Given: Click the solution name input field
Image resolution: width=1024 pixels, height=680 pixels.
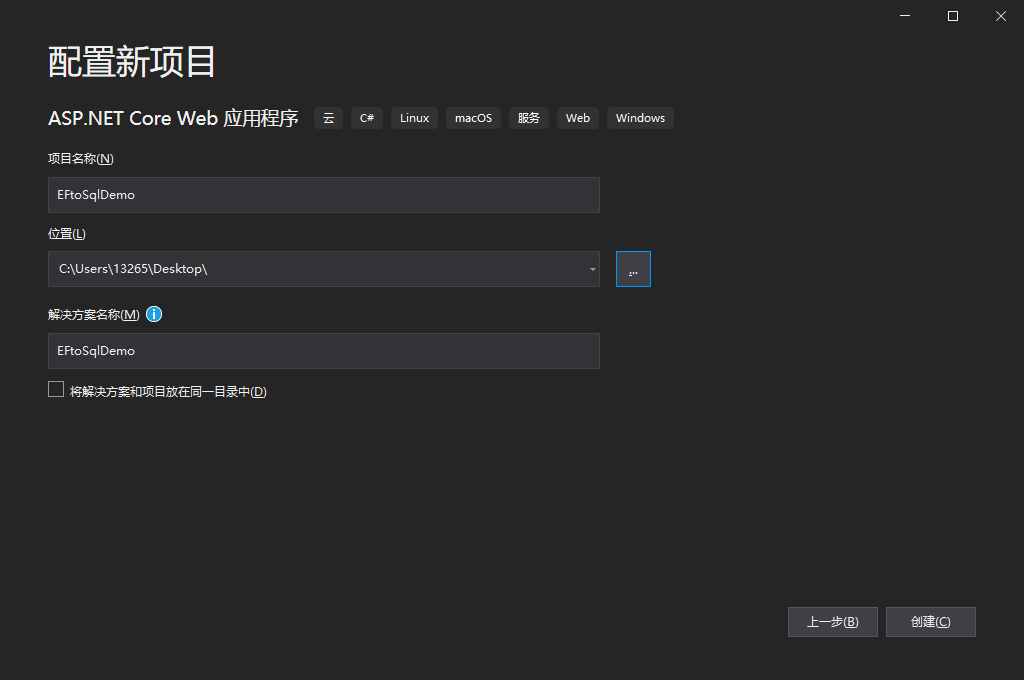Looking at the screenshot, I should pyautogui.click(x=324, y=351).
